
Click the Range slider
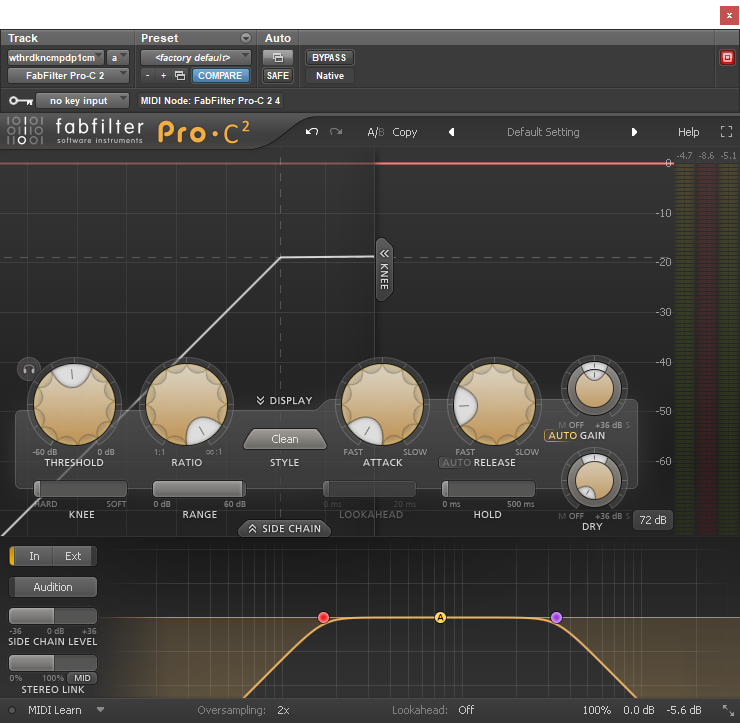pos(199,489)
